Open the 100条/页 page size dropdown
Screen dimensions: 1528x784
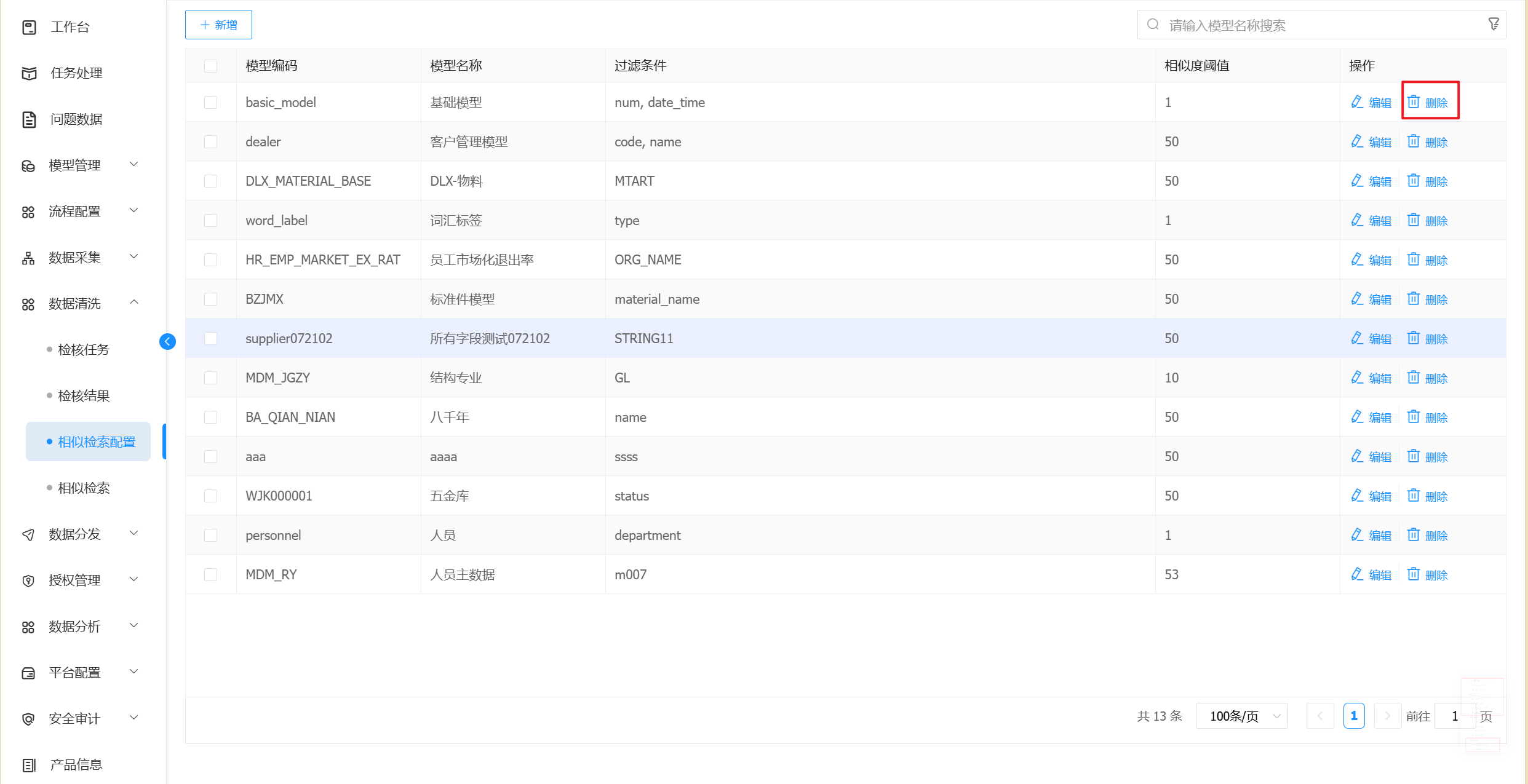pos(1241,716)
